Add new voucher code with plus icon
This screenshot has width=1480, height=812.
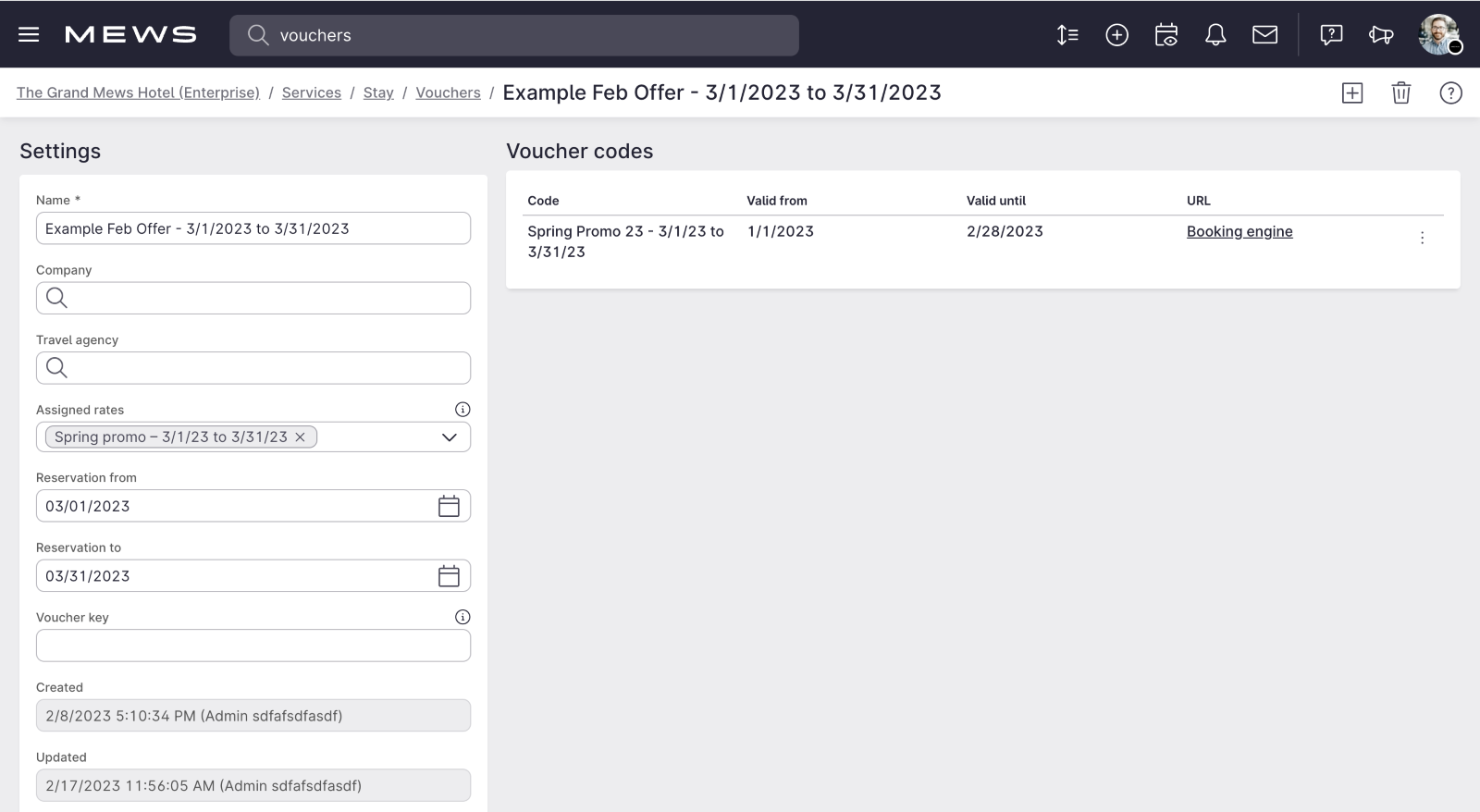pos(1352,92)
